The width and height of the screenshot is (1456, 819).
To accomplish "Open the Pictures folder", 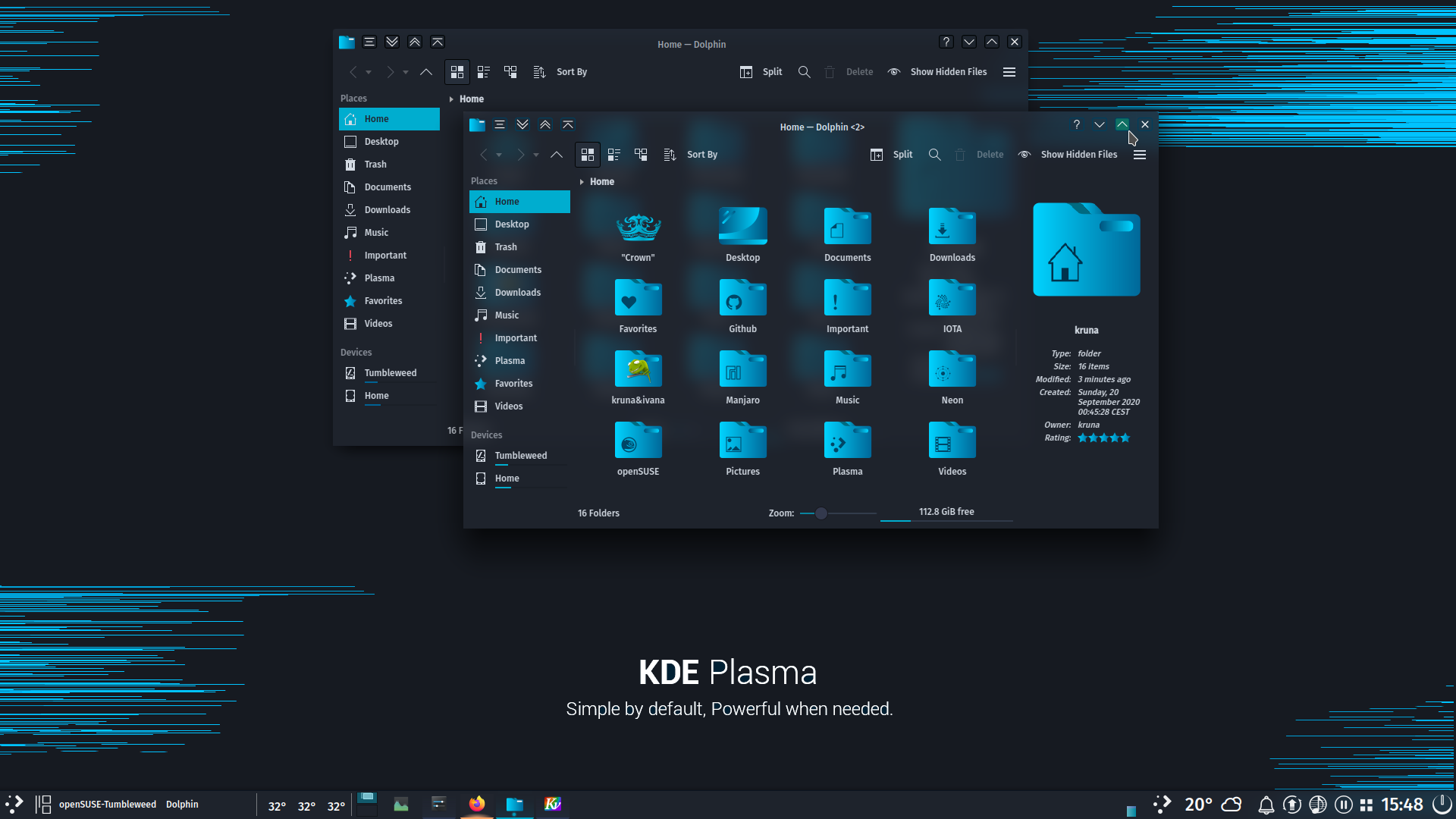I will tap(743, 450).
